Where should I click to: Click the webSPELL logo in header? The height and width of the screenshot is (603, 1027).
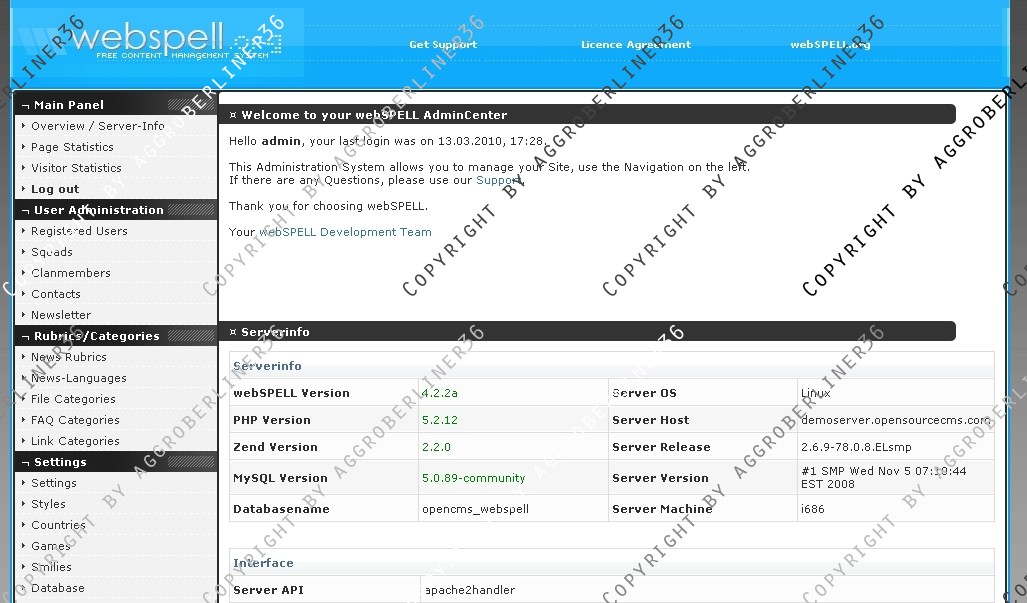(x=160, y=42)
